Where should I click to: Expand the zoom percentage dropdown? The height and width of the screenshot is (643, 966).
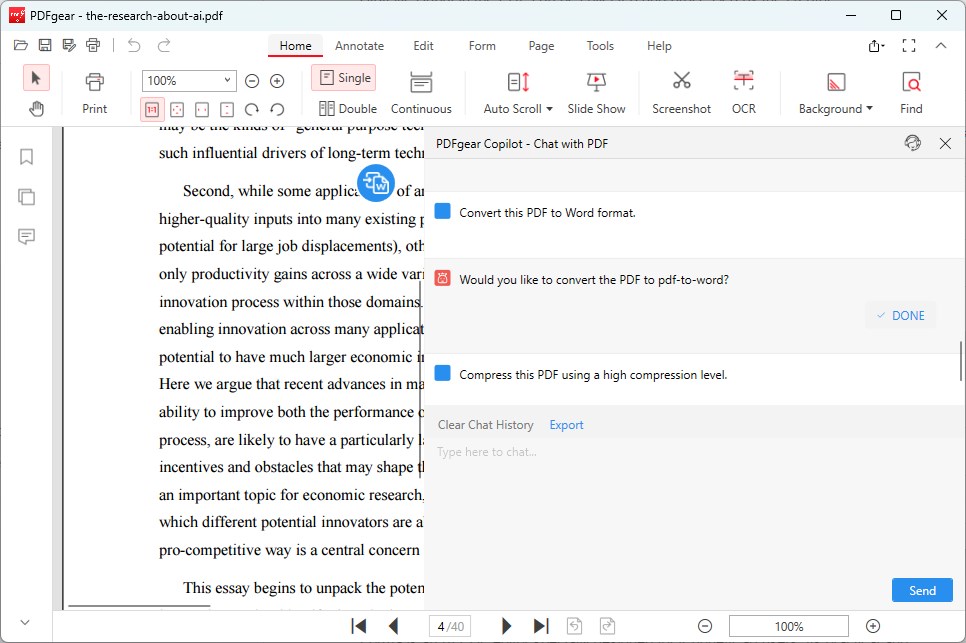pos(228,81)
